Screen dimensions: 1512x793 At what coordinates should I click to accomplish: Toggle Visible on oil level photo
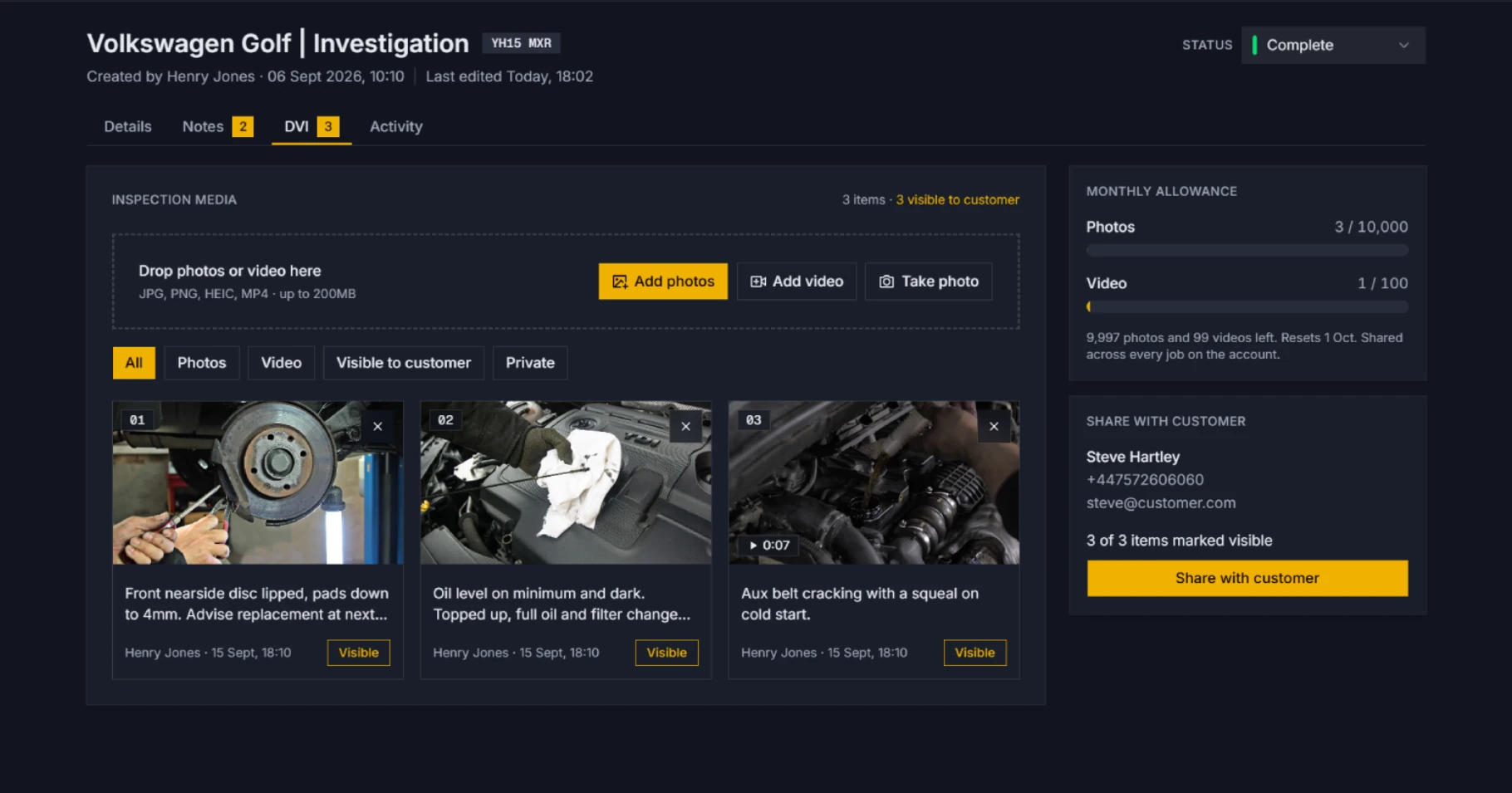point(667,653)
